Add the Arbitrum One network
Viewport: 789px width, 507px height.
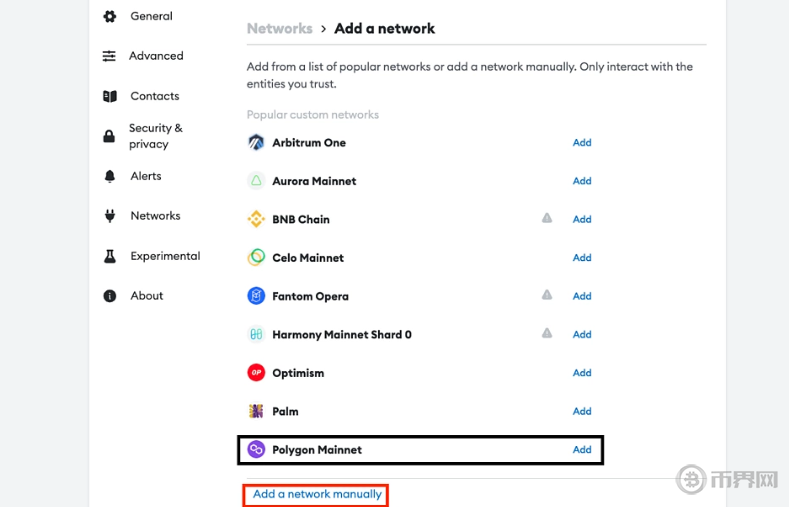[x=582, y=142]
